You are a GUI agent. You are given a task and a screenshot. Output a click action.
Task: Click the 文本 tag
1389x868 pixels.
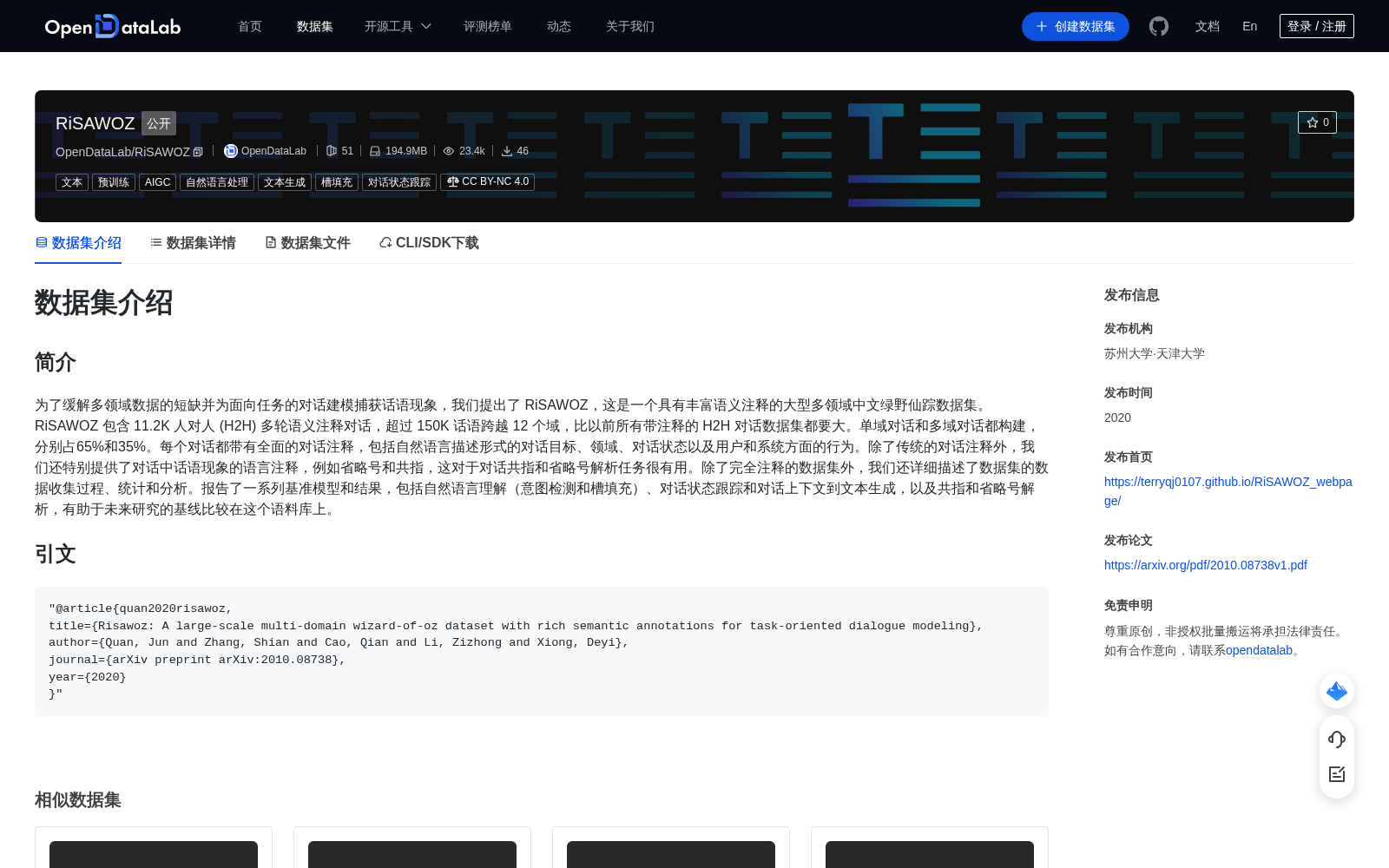pyautogui.click(x=72, y=182)
